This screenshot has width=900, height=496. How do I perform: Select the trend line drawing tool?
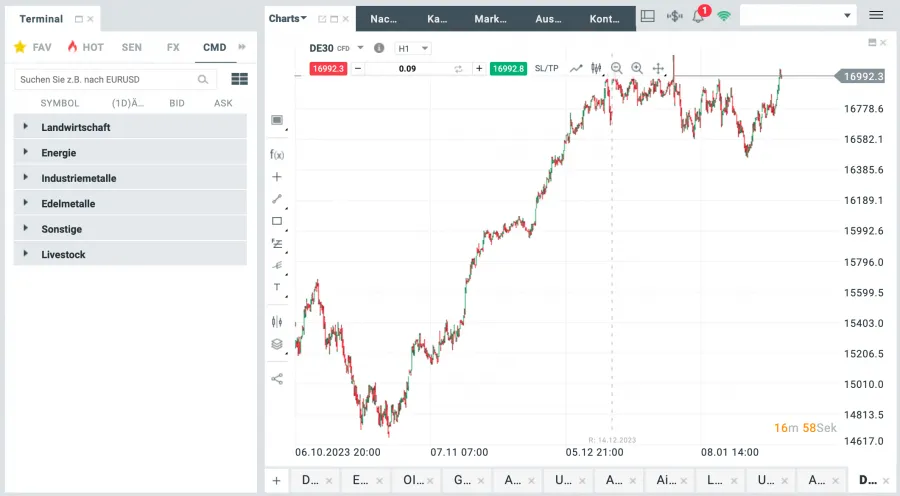[277, 198]
